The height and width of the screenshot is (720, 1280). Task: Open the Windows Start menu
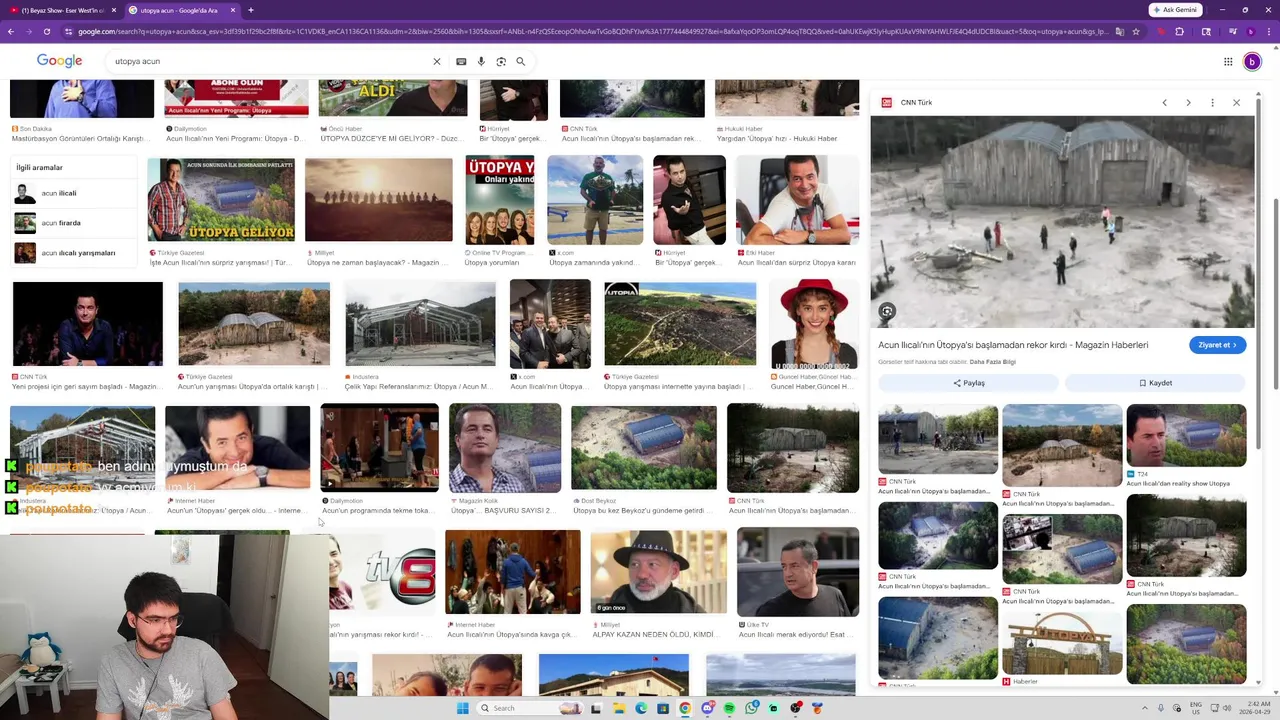coord(462,708)
